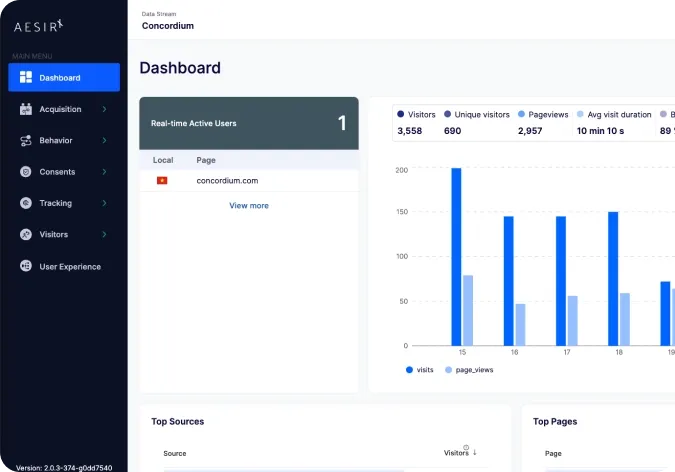675x472 pixels.
Task: Click the page_views bar for day 15
Action: coord(468,311)
